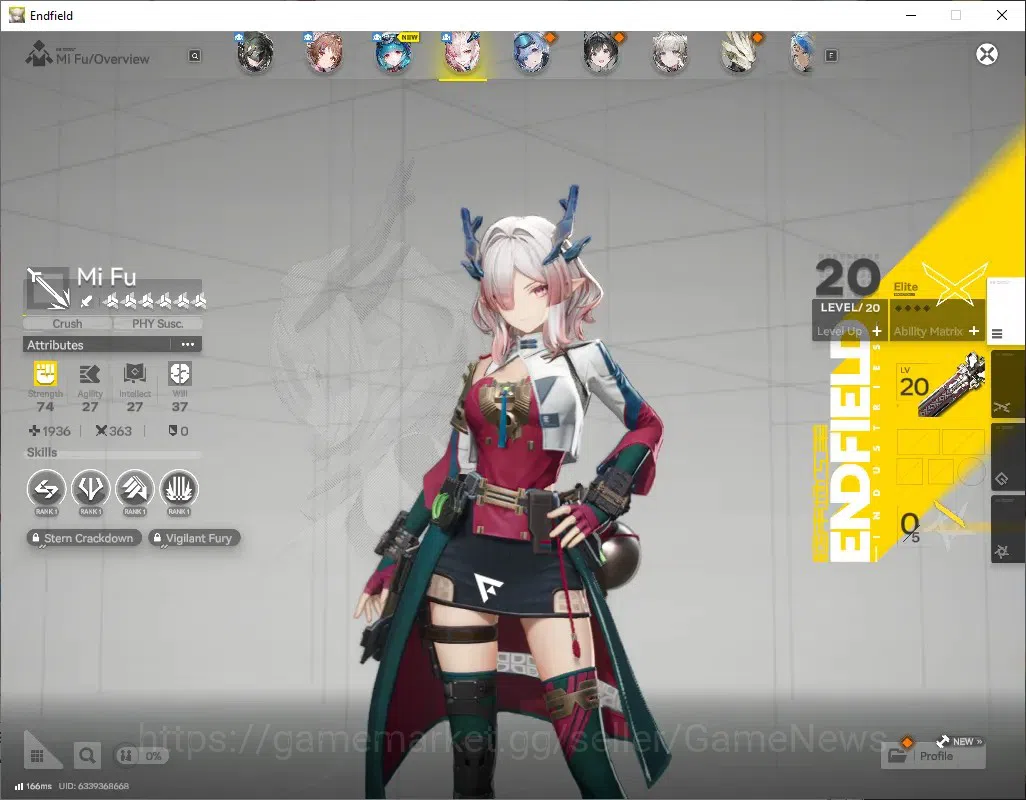The height and width of the screenshot is (800, 1026).
Task: Toggle the 0% trust indicator
Action: (141, 756)
